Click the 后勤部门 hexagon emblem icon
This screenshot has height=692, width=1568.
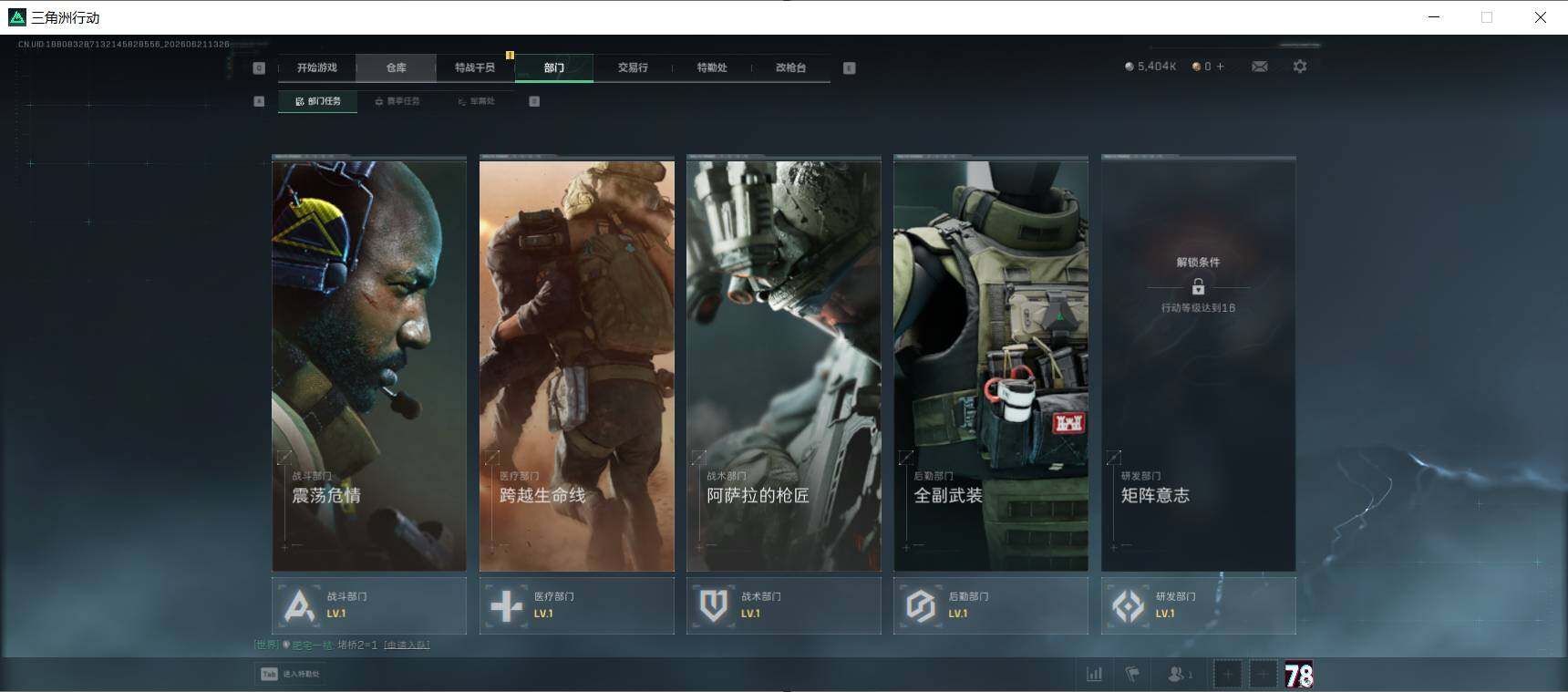click(x=921, y=605)
